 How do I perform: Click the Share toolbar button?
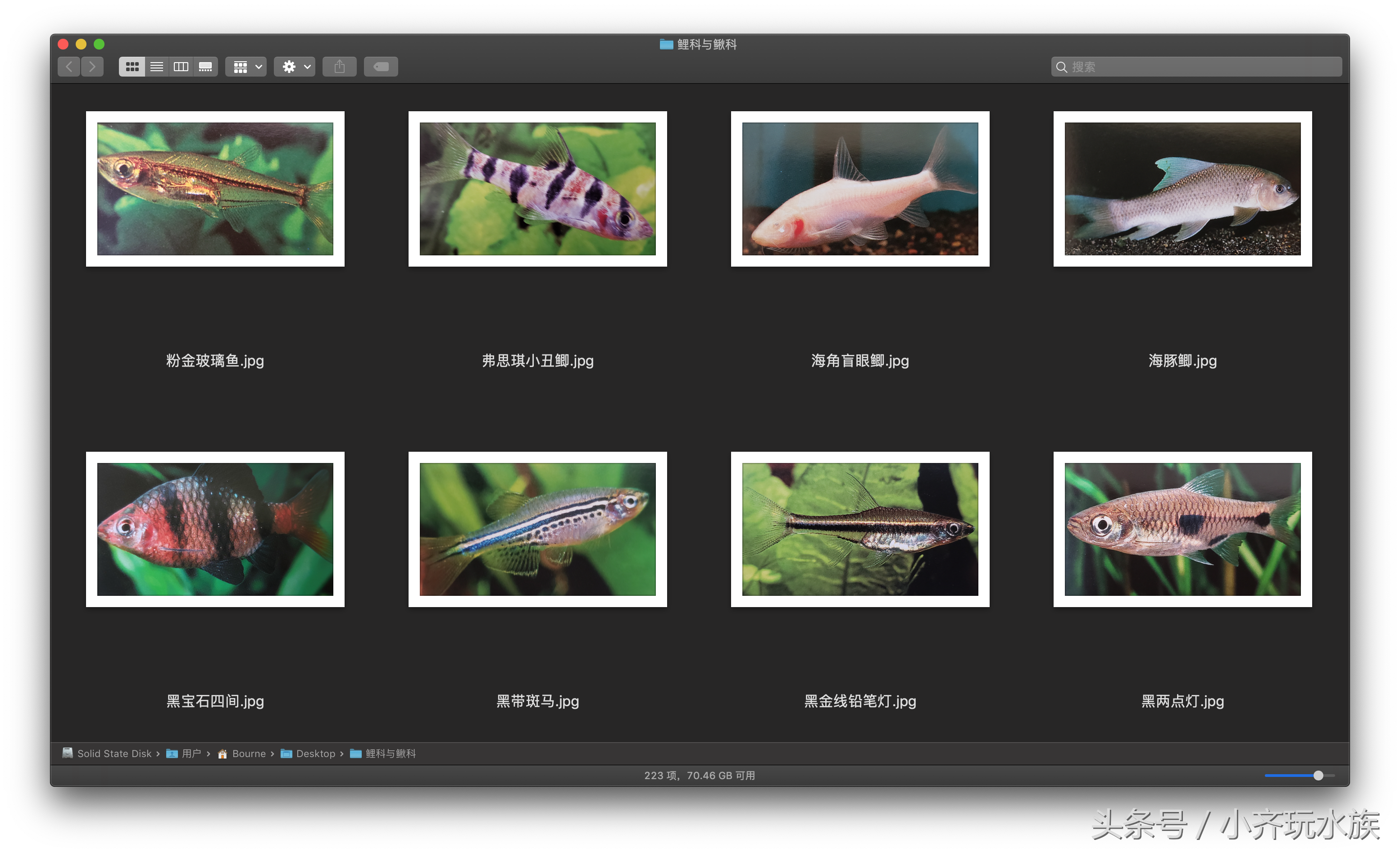coord(340,67)
